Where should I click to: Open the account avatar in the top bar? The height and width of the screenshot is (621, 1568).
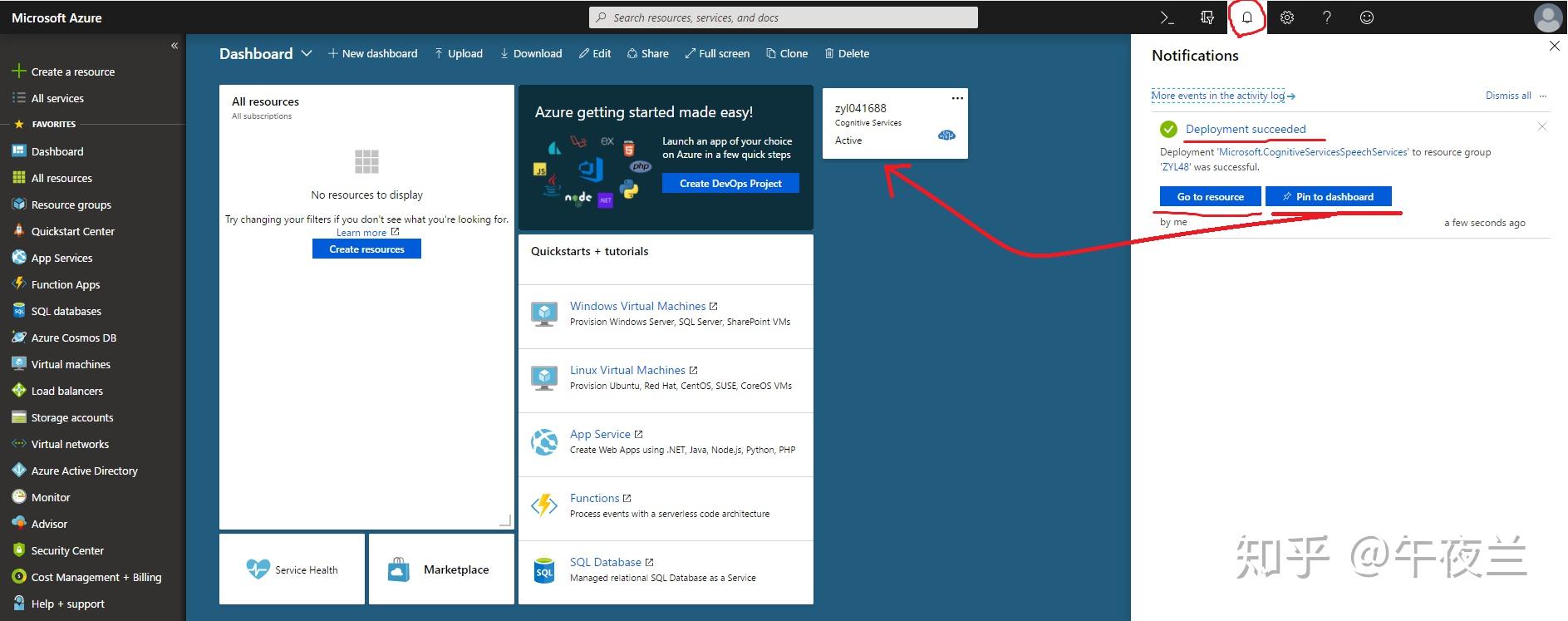point(1548,17)
